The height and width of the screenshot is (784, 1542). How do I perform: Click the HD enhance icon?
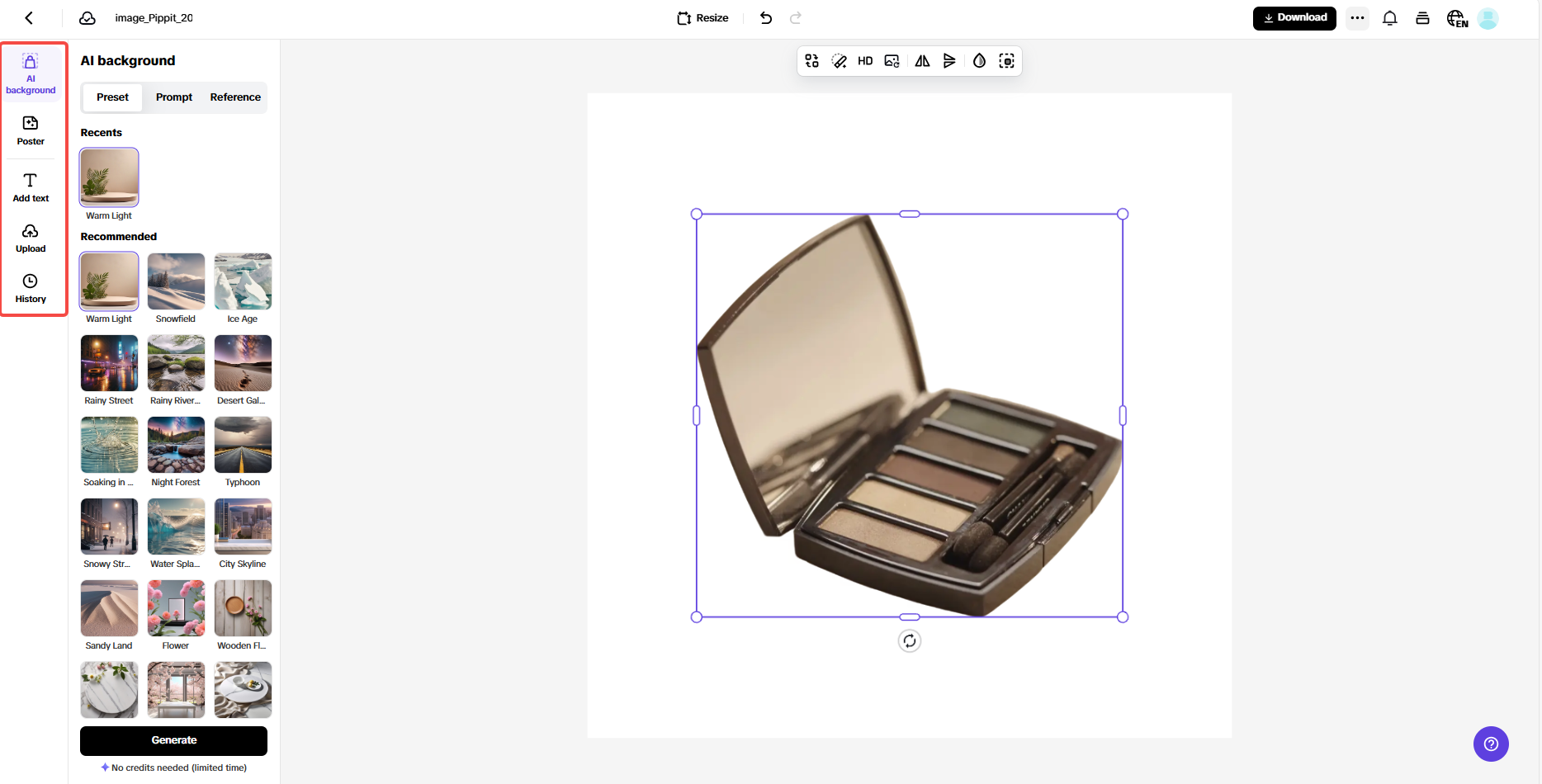pyautogui.click(x=865, y=60)
